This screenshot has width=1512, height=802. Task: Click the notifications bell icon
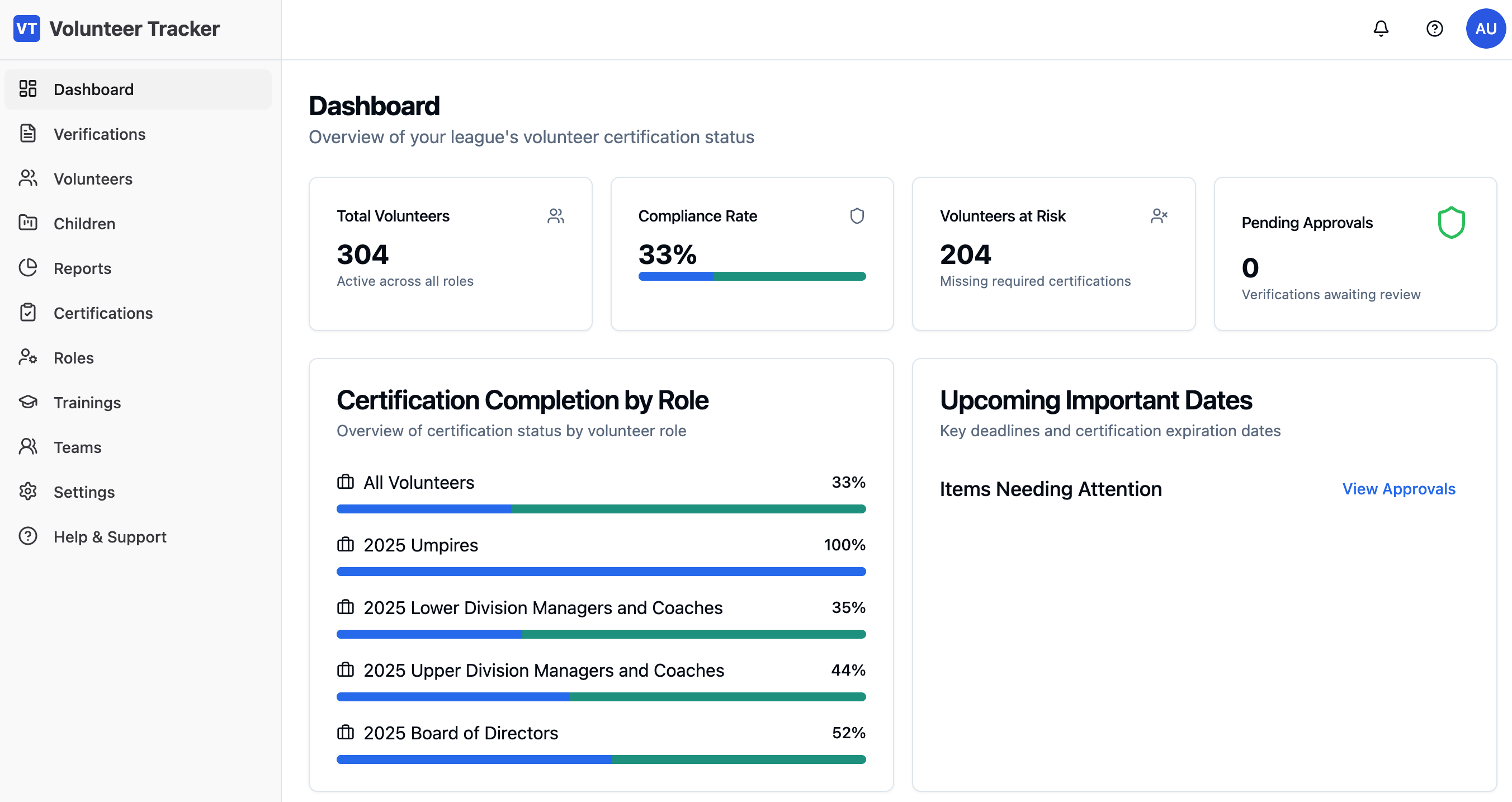tap(1381, 28)
